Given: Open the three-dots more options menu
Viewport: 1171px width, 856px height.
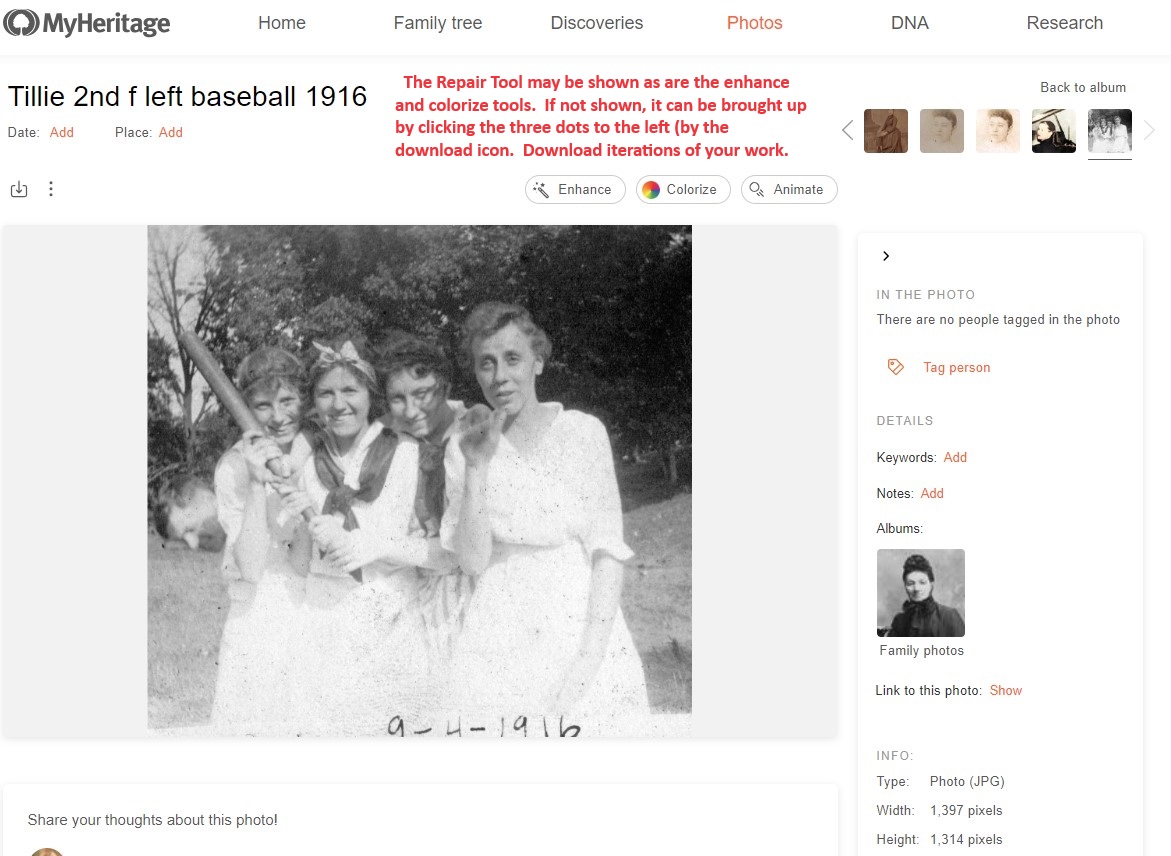Looking at the screenshot, I should click(x=51, y=189).
